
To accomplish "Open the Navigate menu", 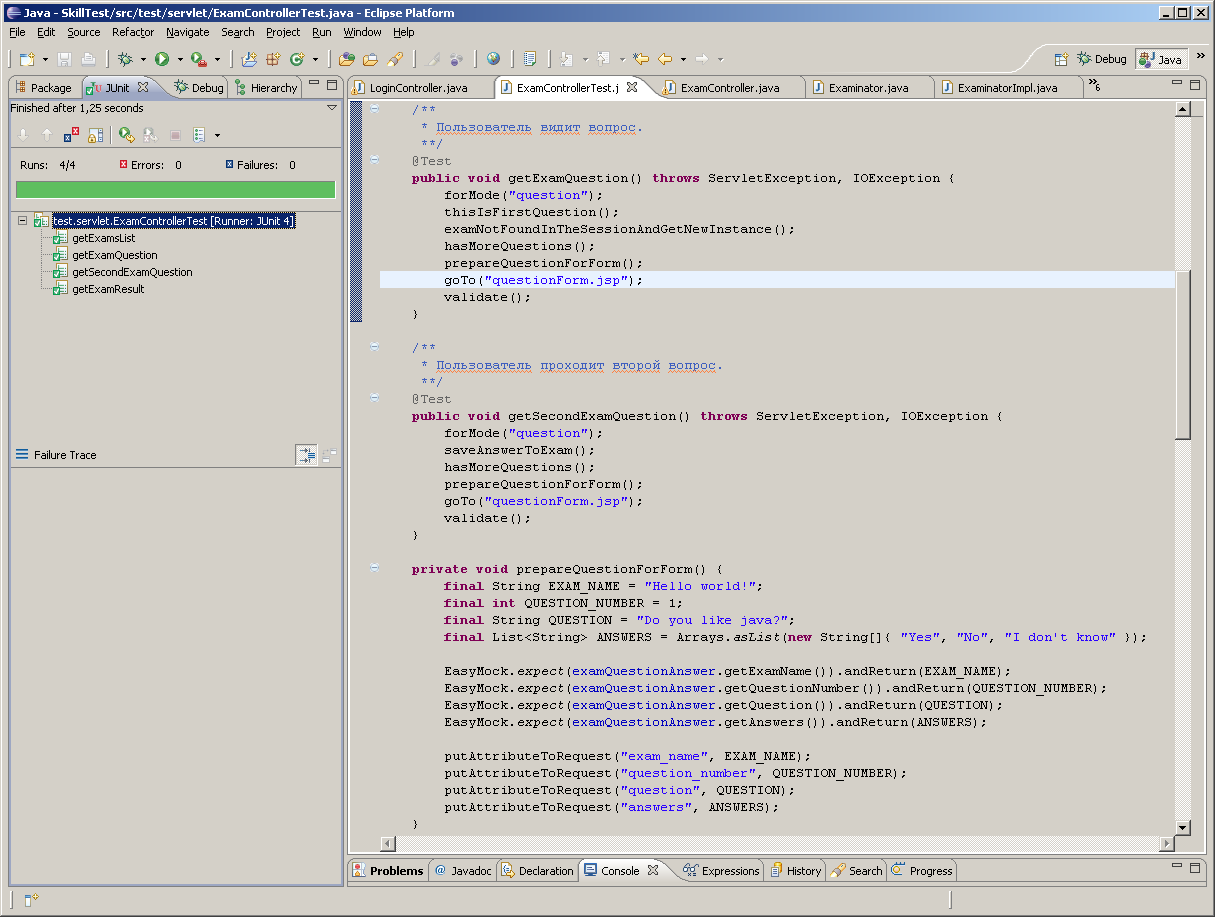I will coord(187,32).
